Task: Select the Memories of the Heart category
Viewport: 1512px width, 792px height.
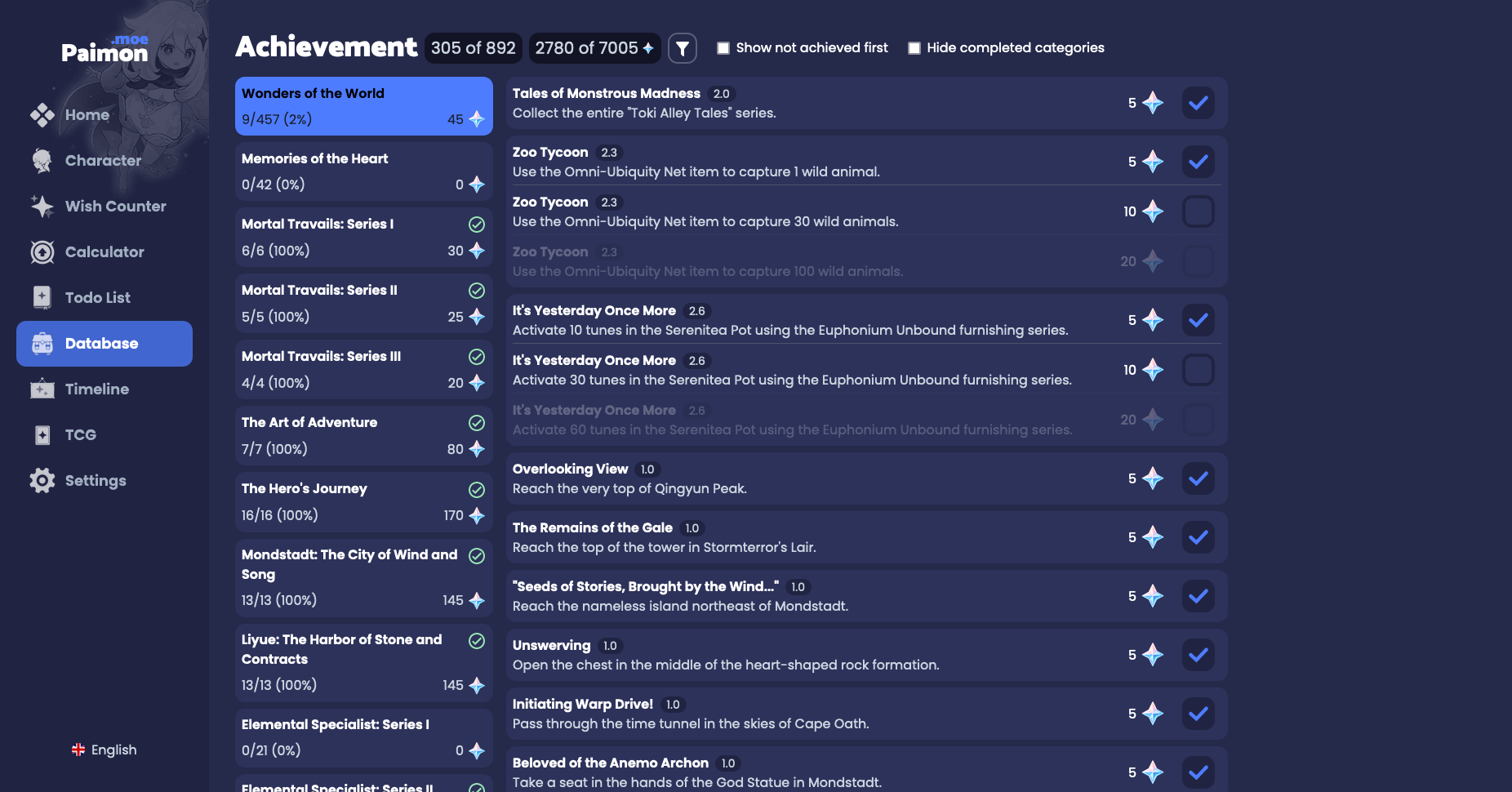Action: [363, 171]
